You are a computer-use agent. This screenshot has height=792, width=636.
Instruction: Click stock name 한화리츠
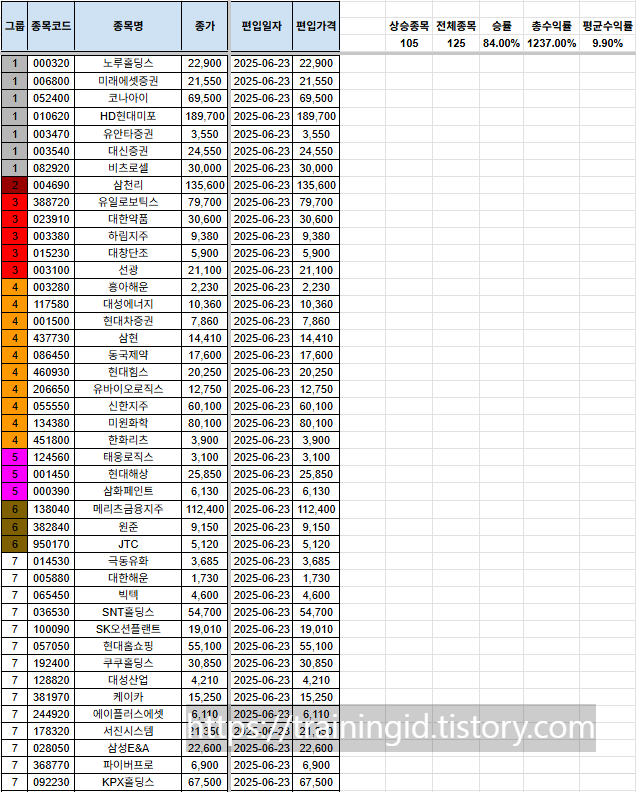[128, 440]
